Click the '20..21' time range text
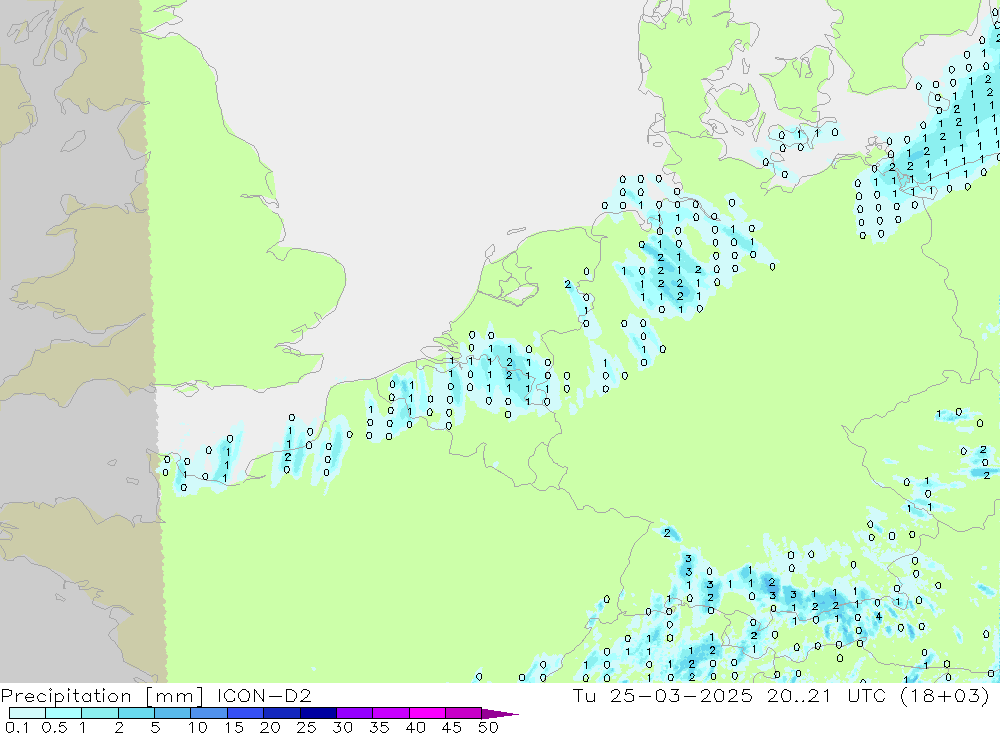Image resolution: width=1000 pixels, height=733 pixels. coord(800,695)
